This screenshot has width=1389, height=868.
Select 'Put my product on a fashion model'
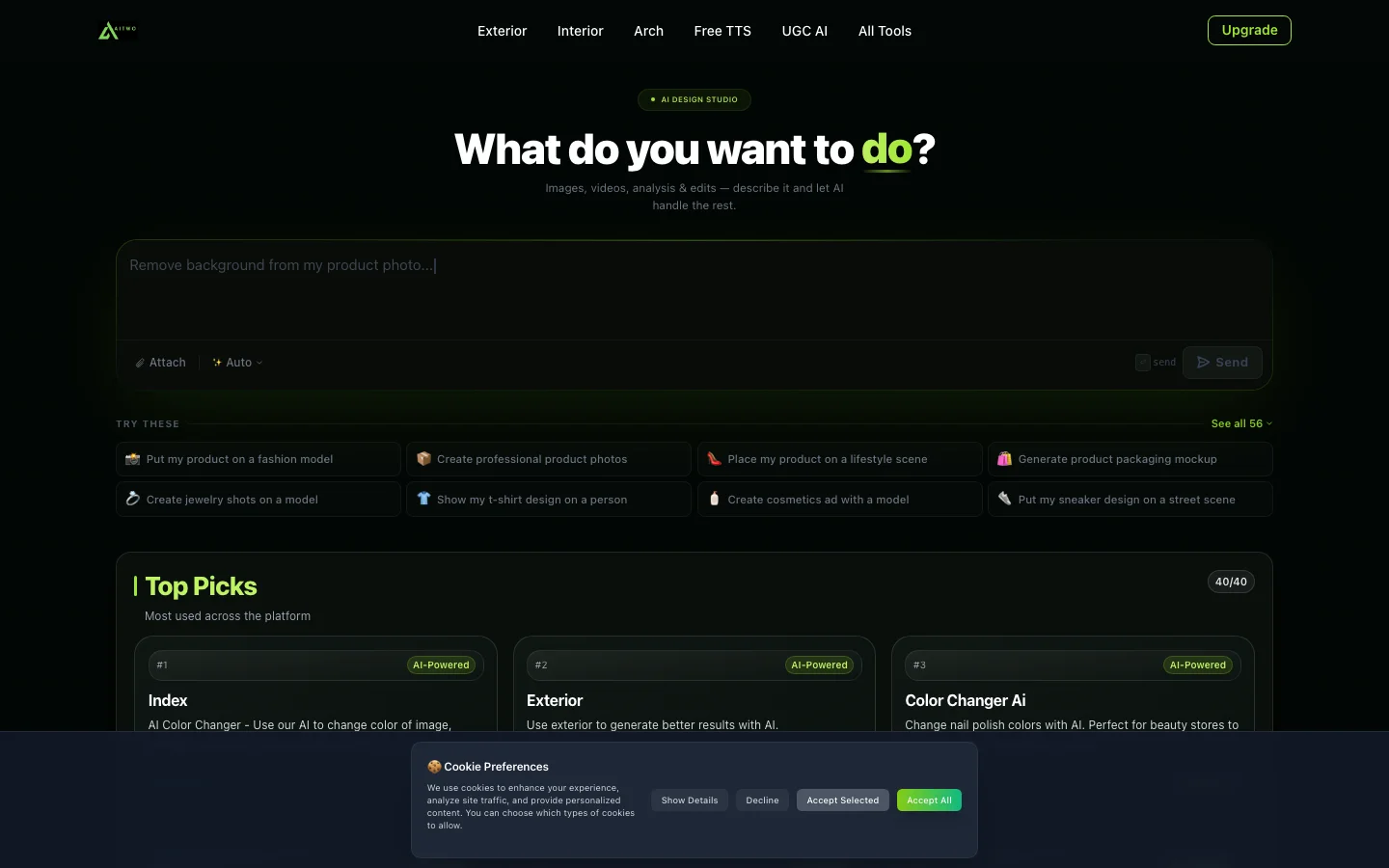(259, 459)
